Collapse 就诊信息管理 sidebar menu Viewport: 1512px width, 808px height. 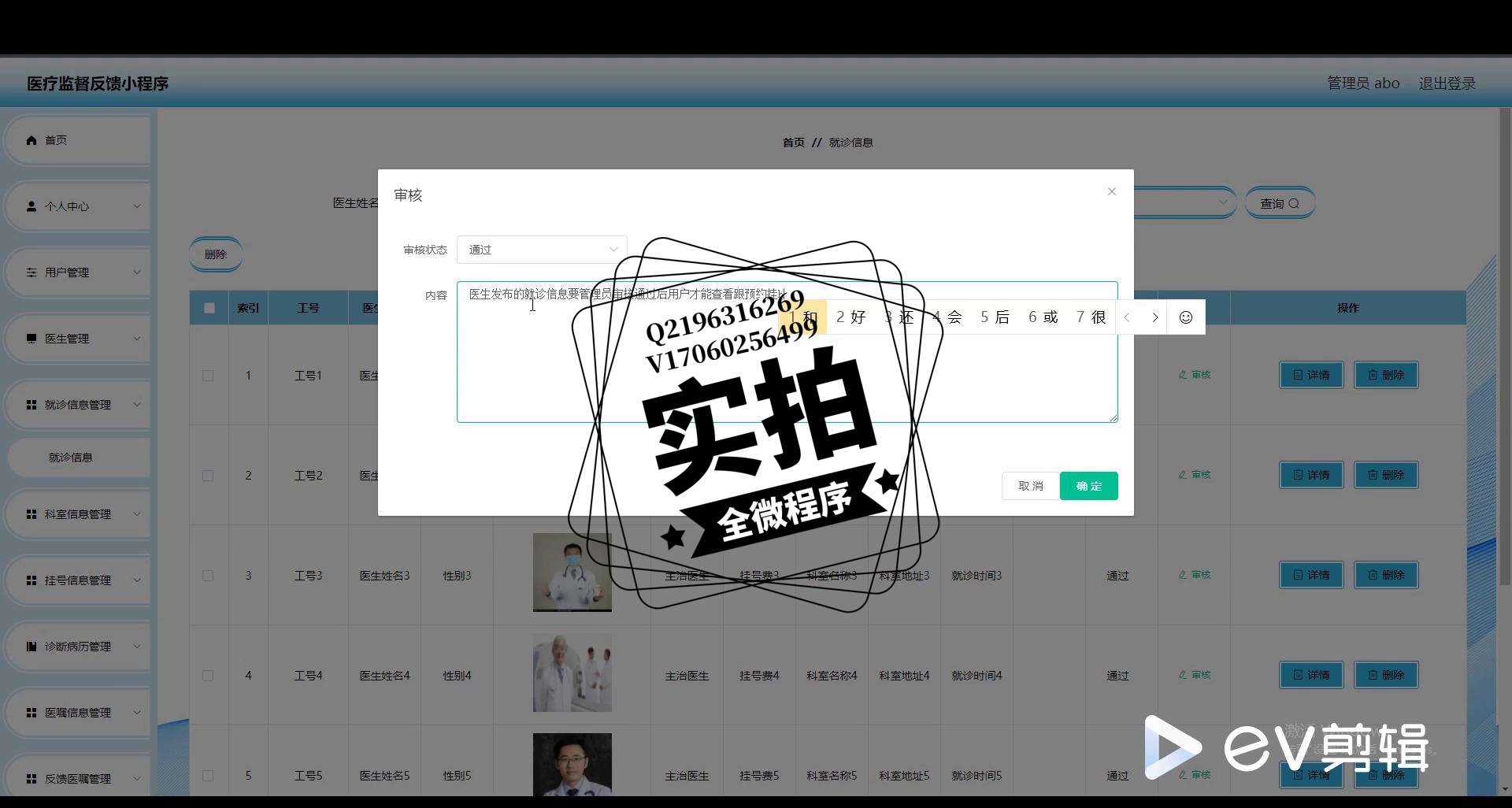76,405
